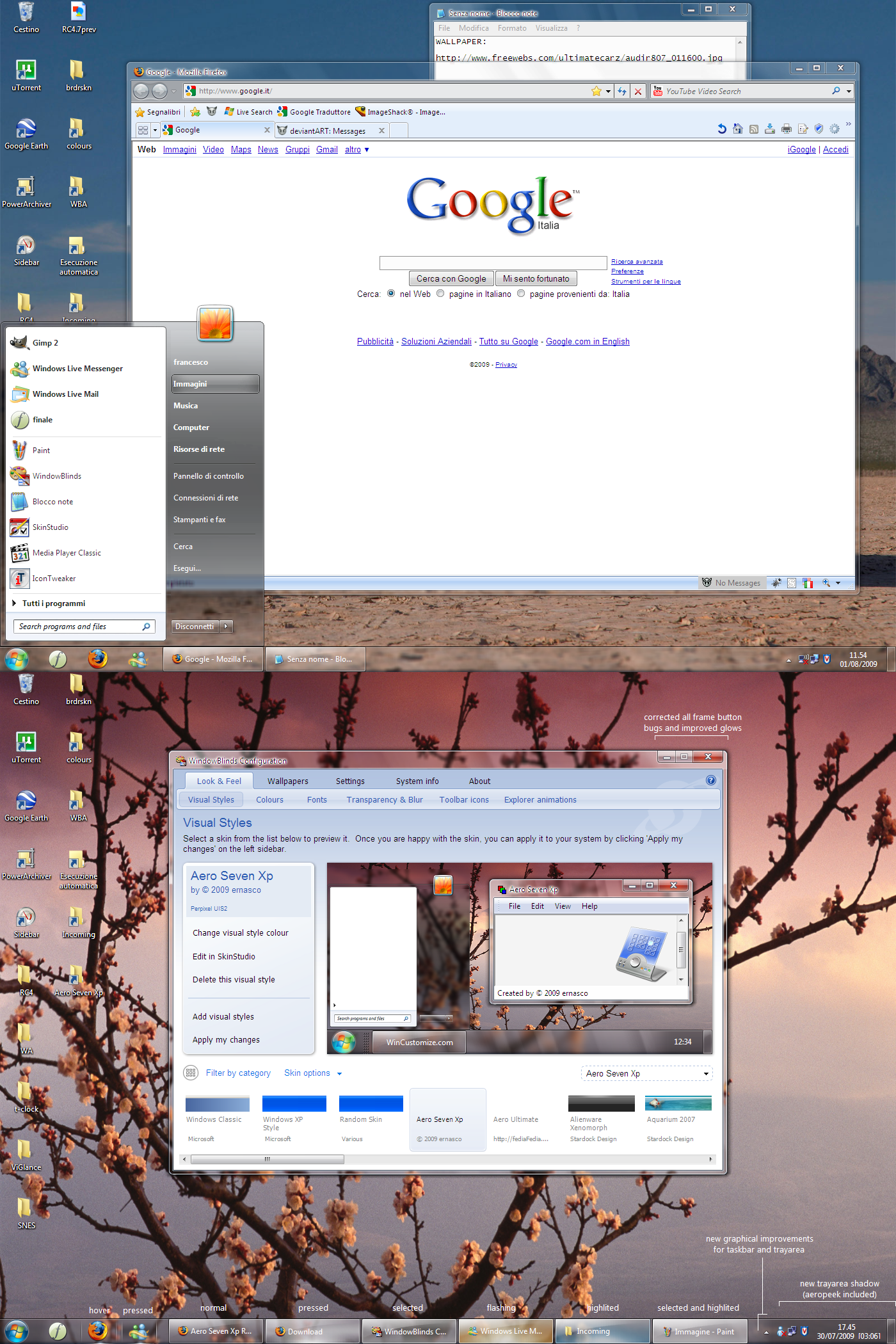Open the URL bar star dropdown arrow
Screen dimensions: 896x1344
[608, 92]
